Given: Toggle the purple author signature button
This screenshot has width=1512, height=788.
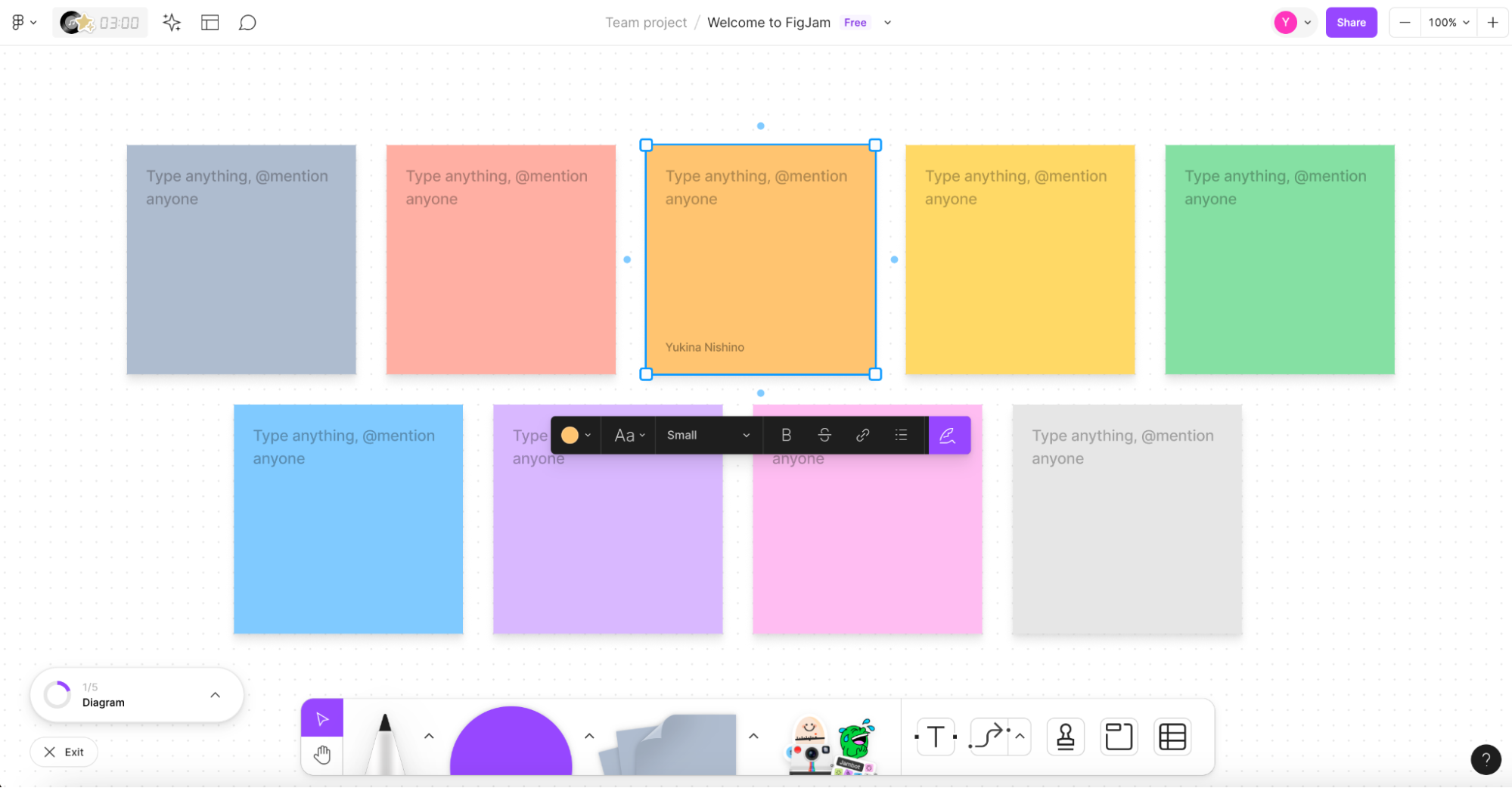Looking at the screenshot, I should tap(948, 435).
